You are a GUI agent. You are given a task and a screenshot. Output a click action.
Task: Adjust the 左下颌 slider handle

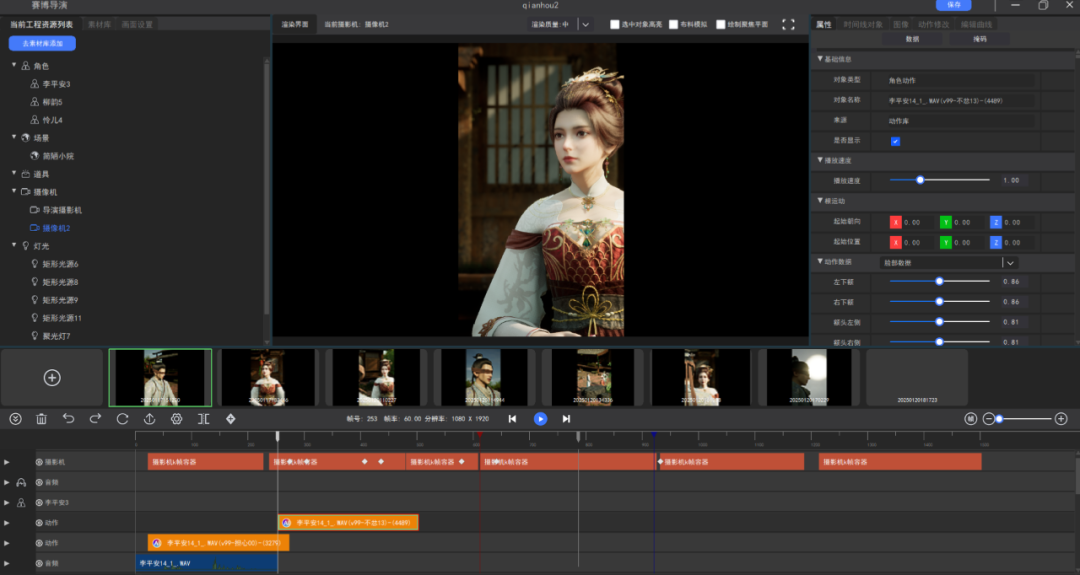coord(939,281)
